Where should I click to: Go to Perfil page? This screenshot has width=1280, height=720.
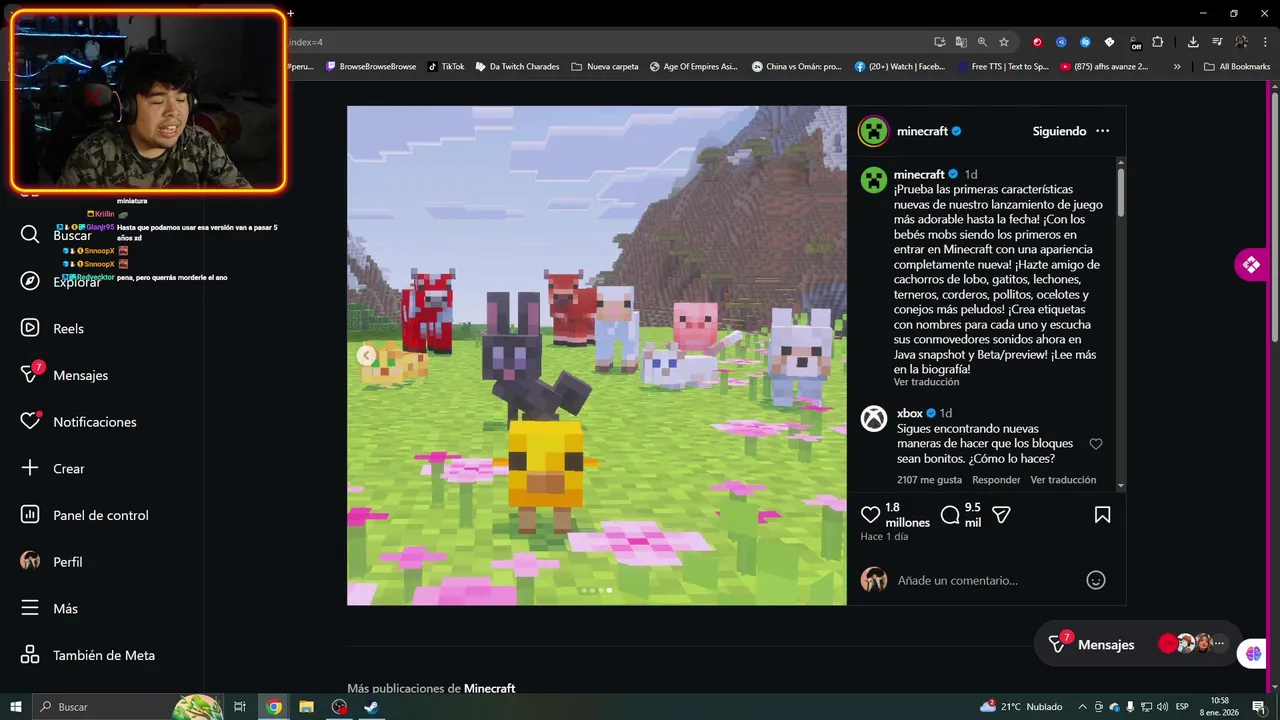[52, 562]
